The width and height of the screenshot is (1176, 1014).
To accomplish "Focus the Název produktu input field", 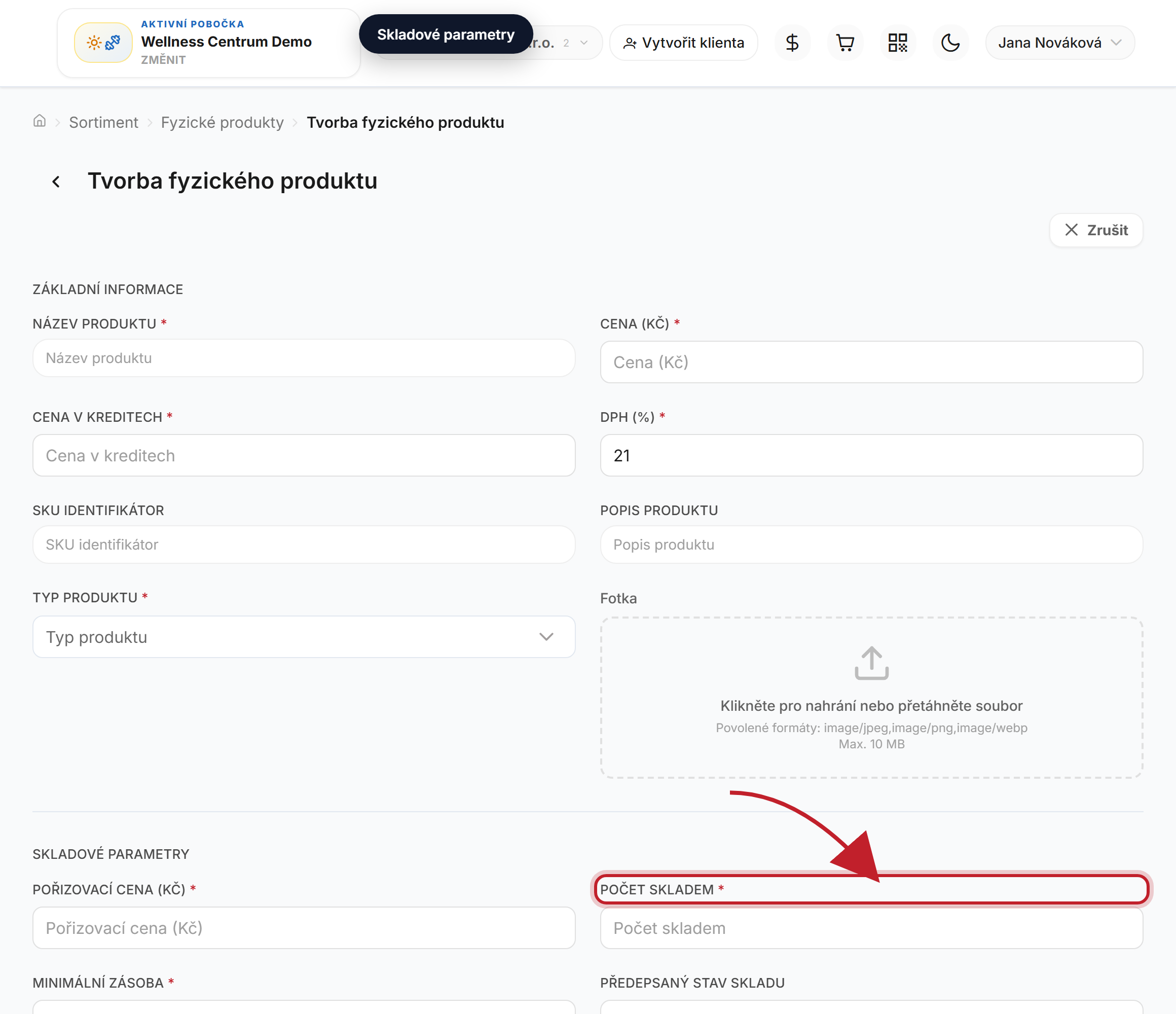I will point(304,358).
